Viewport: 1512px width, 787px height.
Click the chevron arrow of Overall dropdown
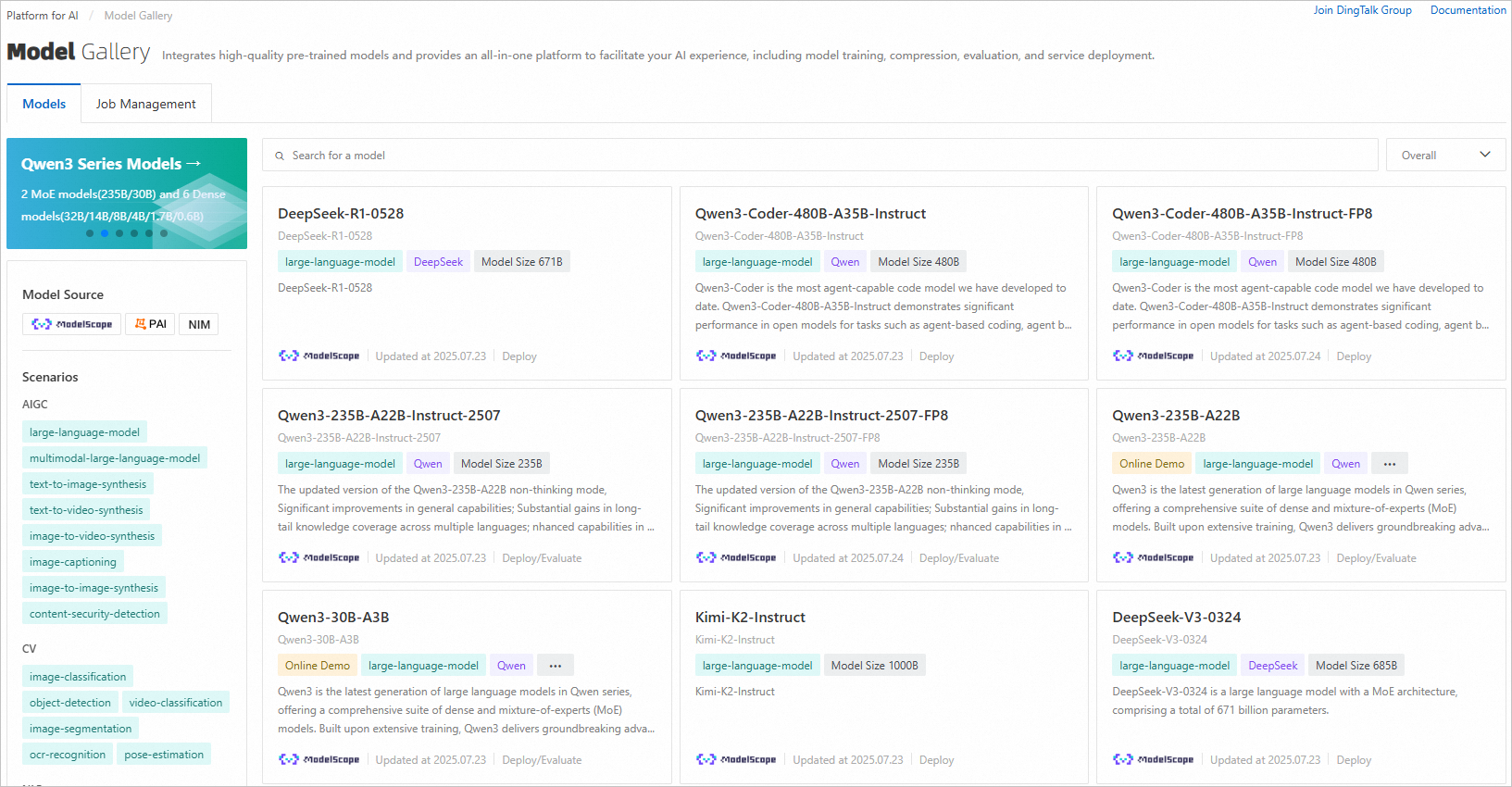click(x=1485, y=155)
